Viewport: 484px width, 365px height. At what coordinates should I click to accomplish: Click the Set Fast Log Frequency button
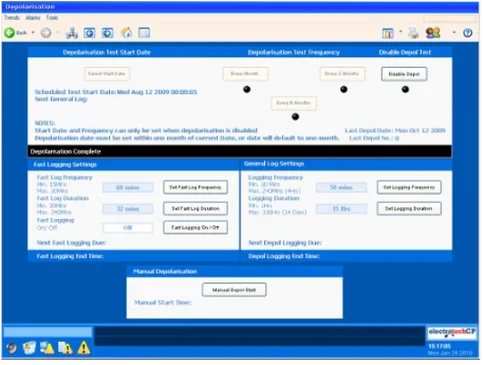195,187
